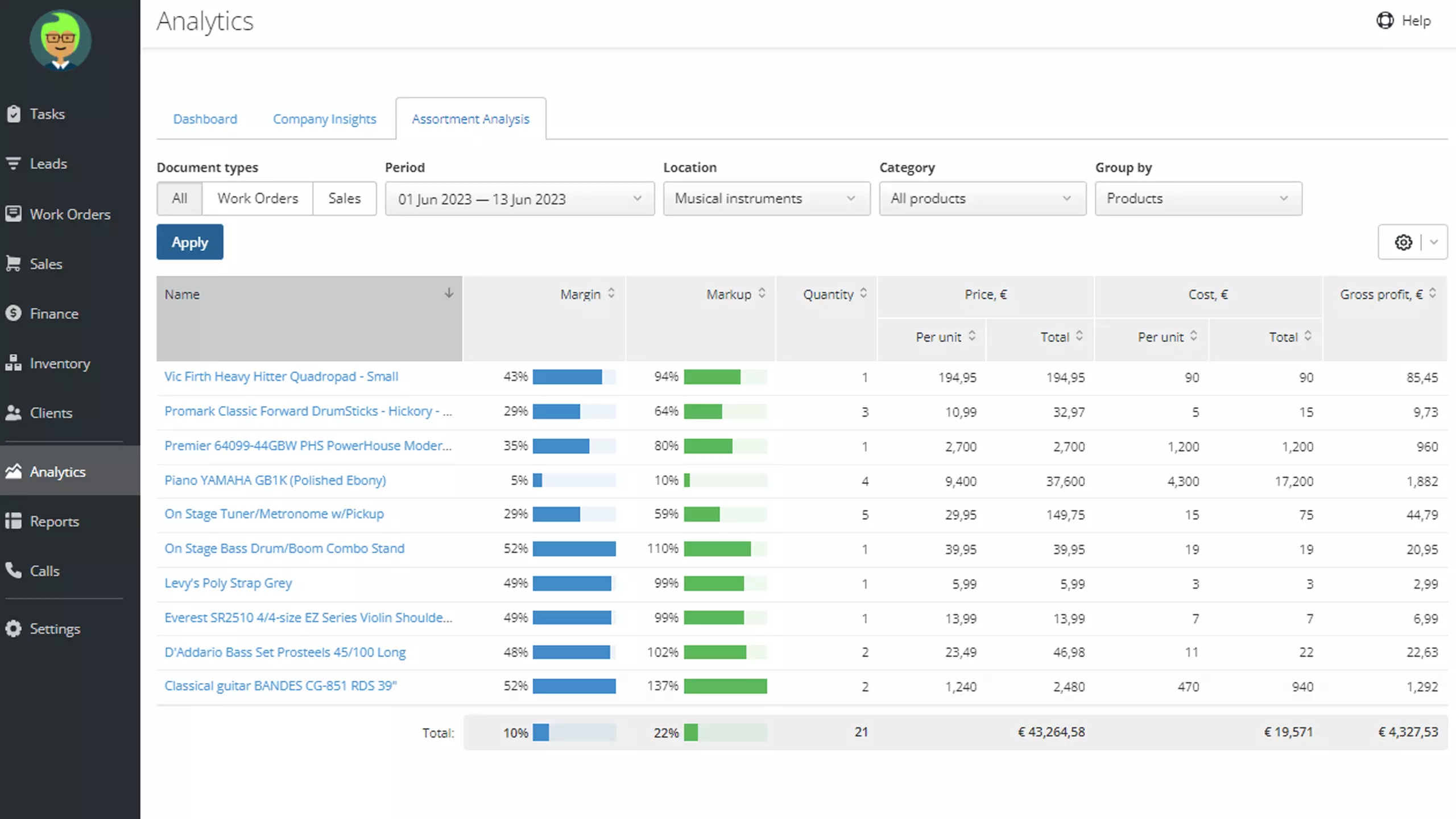Open the Clients people icon
Screen dimensions: 1456x819
(14, 412)
